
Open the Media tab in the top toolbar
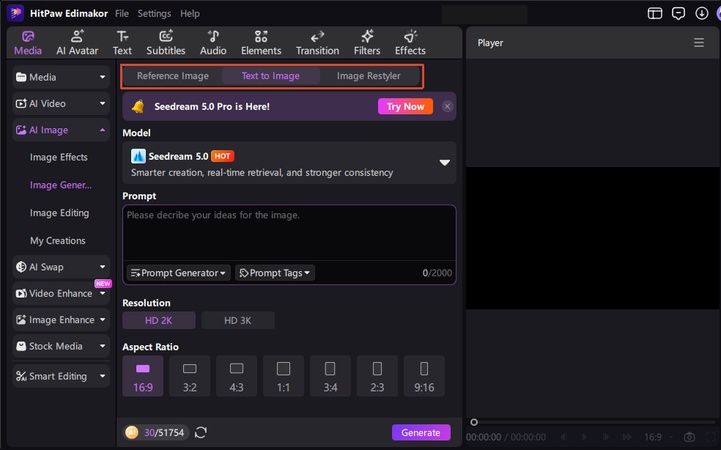[x=28, y=43]
